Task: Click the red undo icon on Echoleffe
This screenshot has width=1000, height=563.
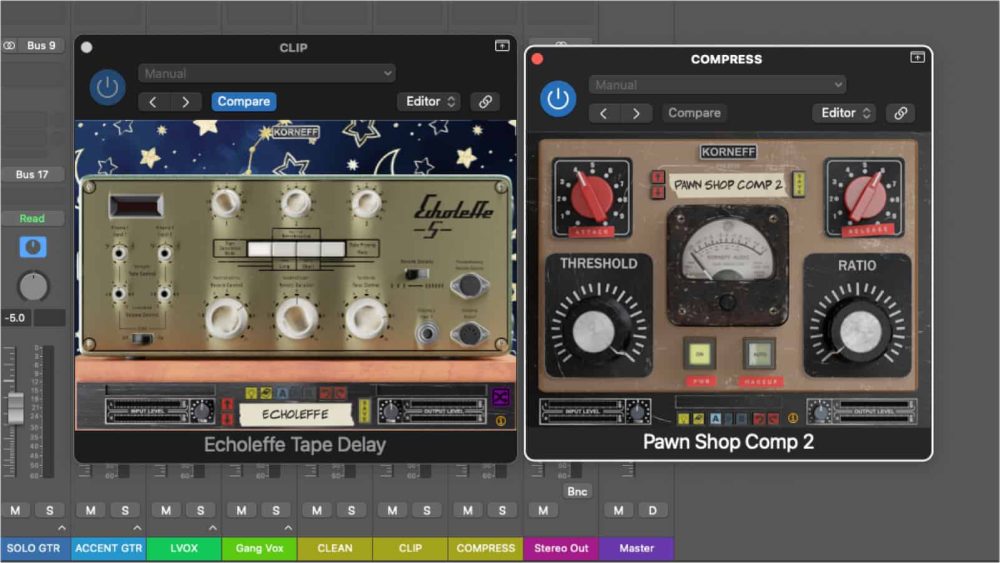Action: click(x=326, y=393)
